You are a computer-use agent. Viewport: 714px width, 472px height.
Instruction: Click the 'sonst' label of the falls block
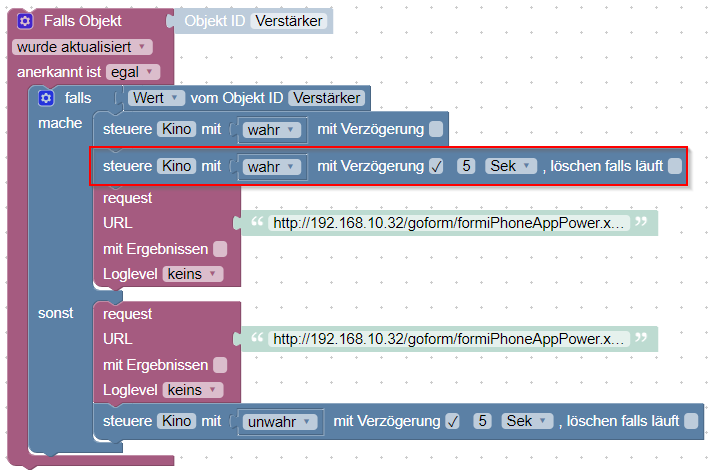coord(56,313)
